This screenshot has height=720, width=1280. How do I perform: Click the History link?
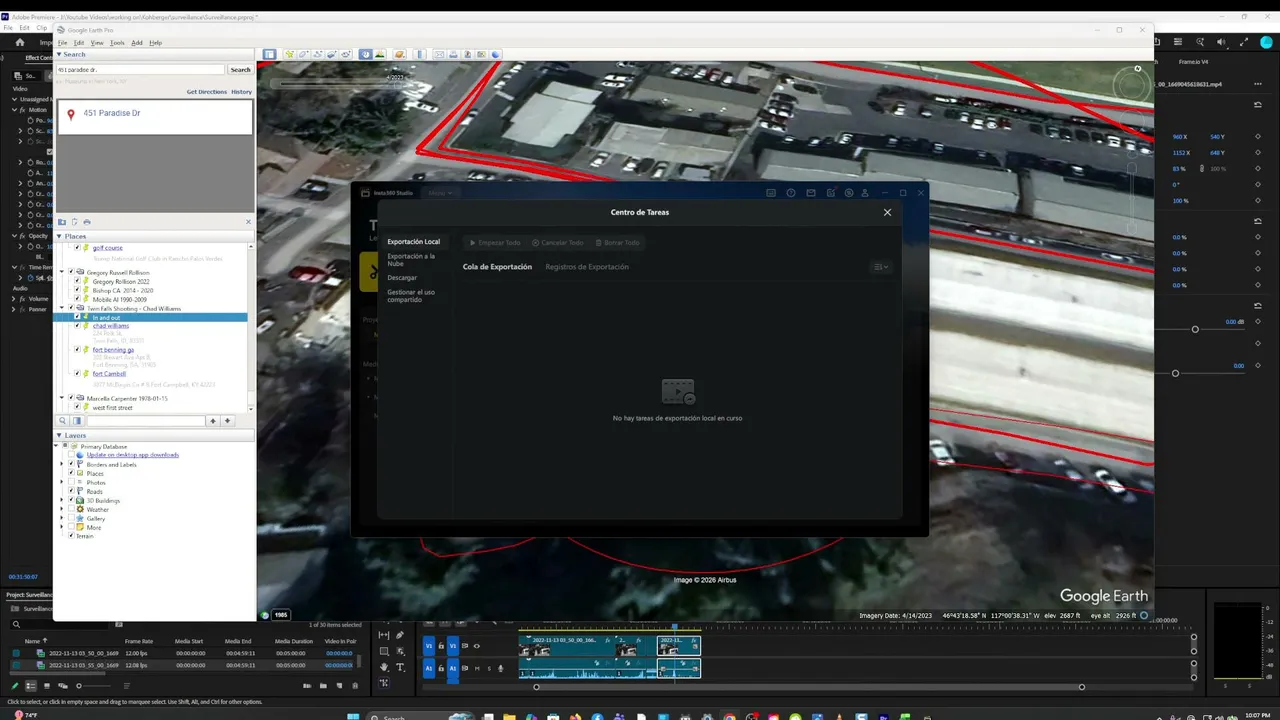242,92
